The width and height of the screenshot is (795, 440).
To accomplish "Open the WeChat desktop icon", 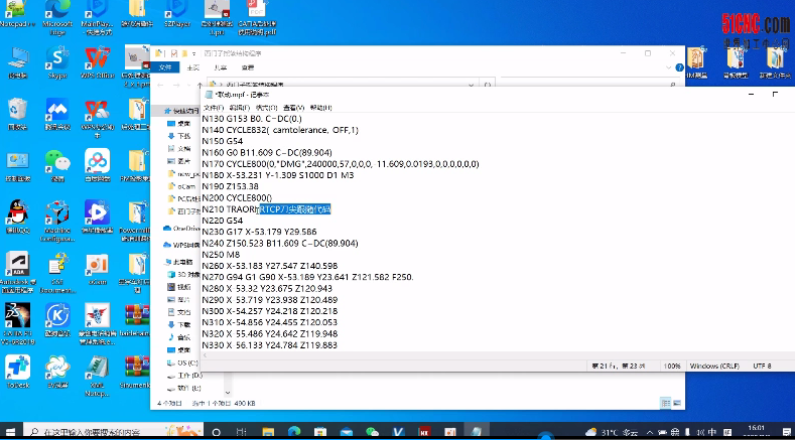I will click(x=57, y=161).
